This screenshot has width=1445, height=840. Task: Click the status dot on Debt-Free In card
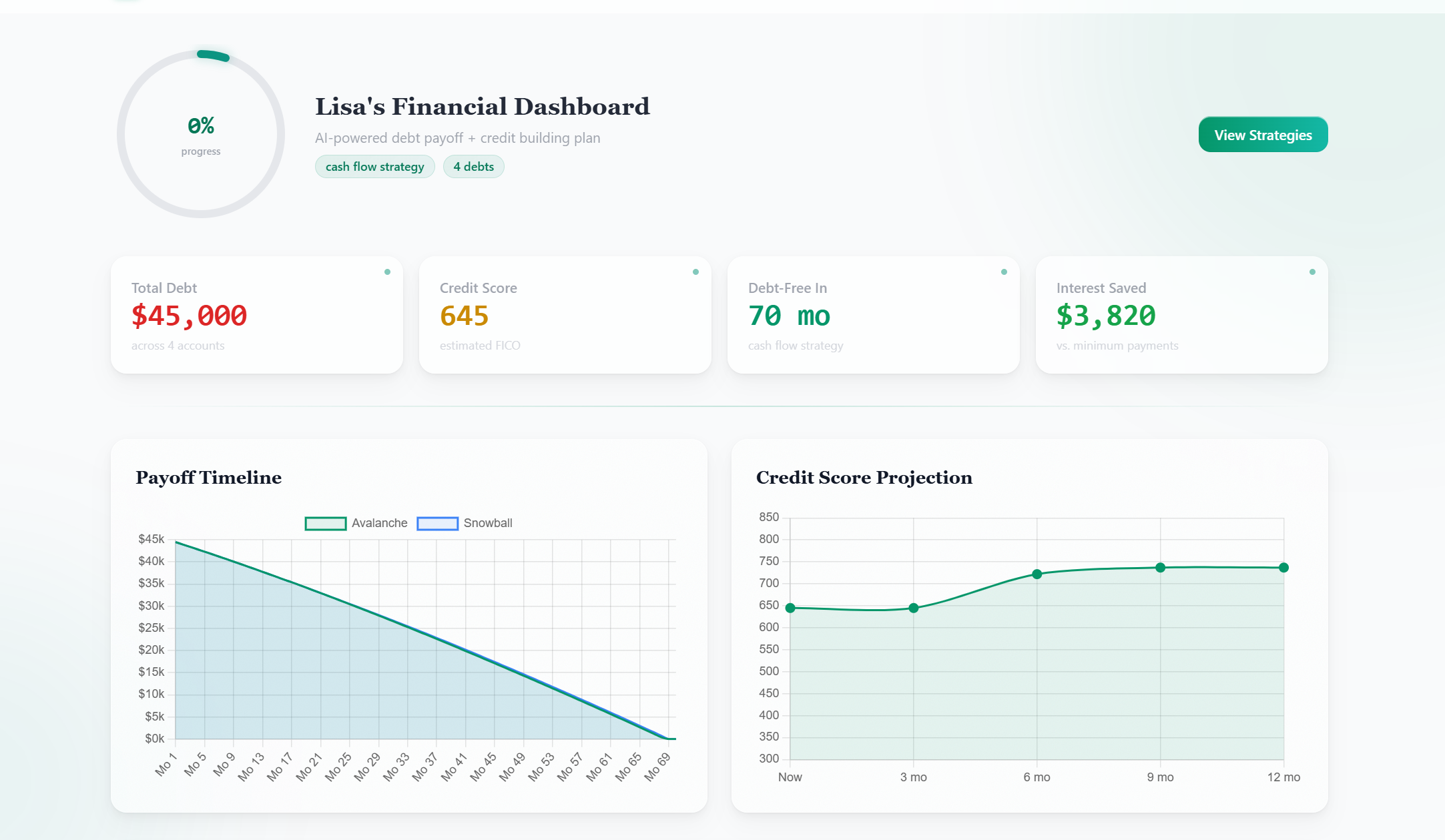[1004, 272]
